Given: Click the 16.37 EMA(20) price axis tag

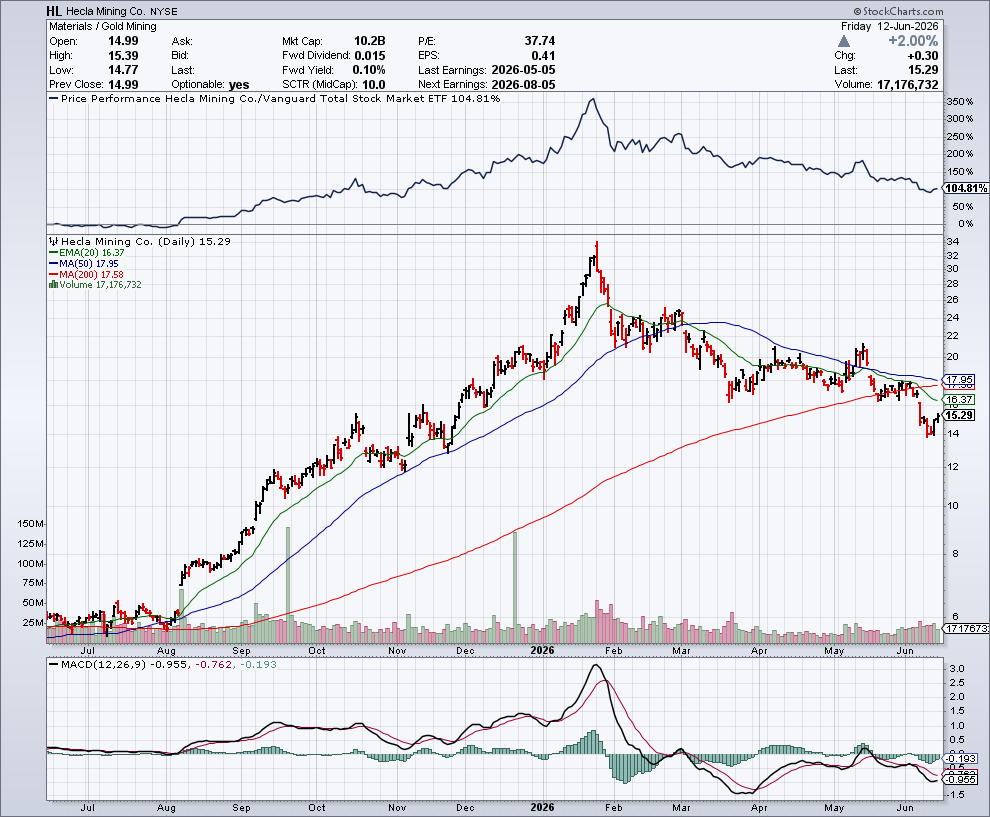Looking at the screenshot, I should point(959,400).
